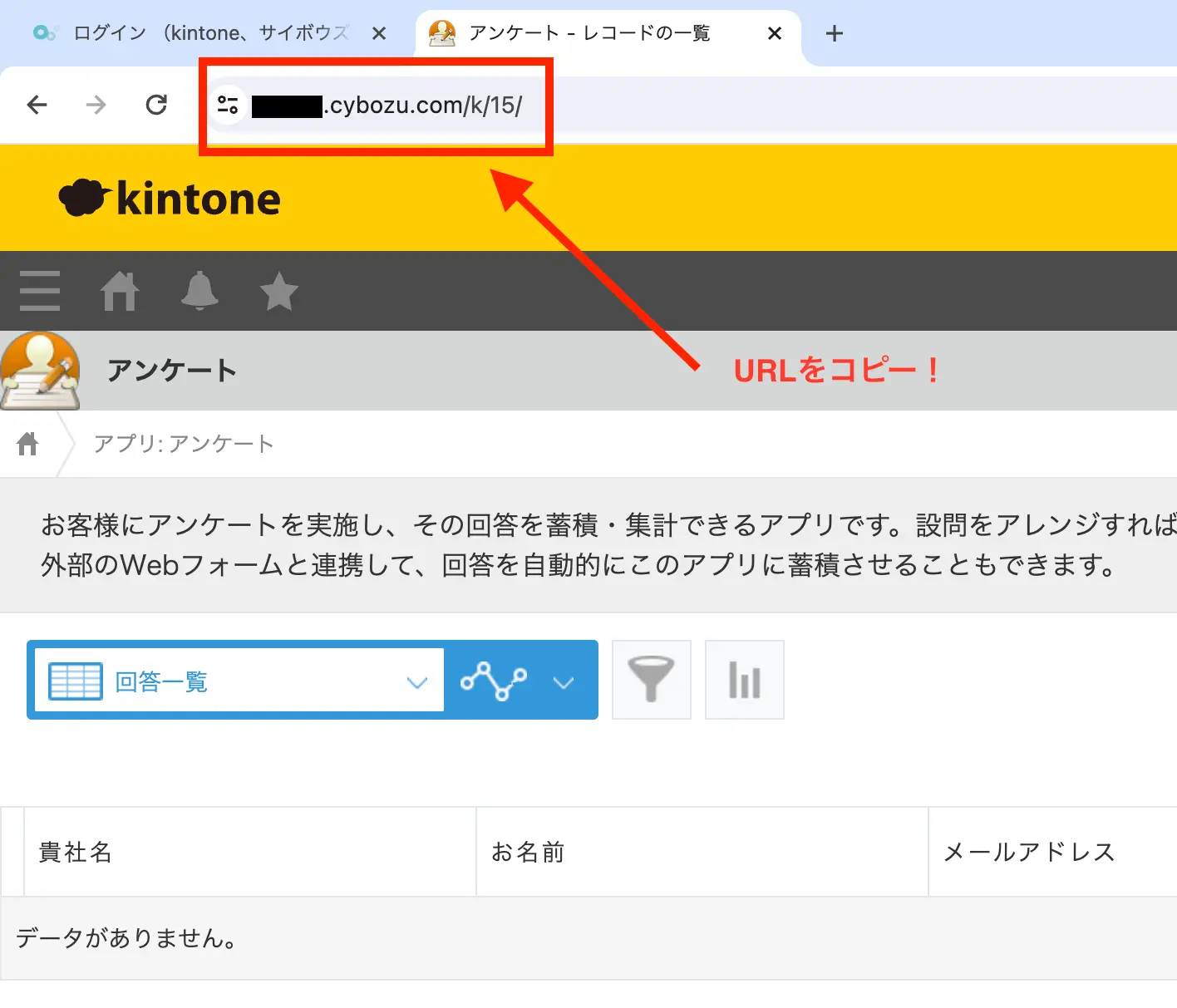Click the kintone logo
Viewport: 1177px width, 1008px height.
point(170,199)
